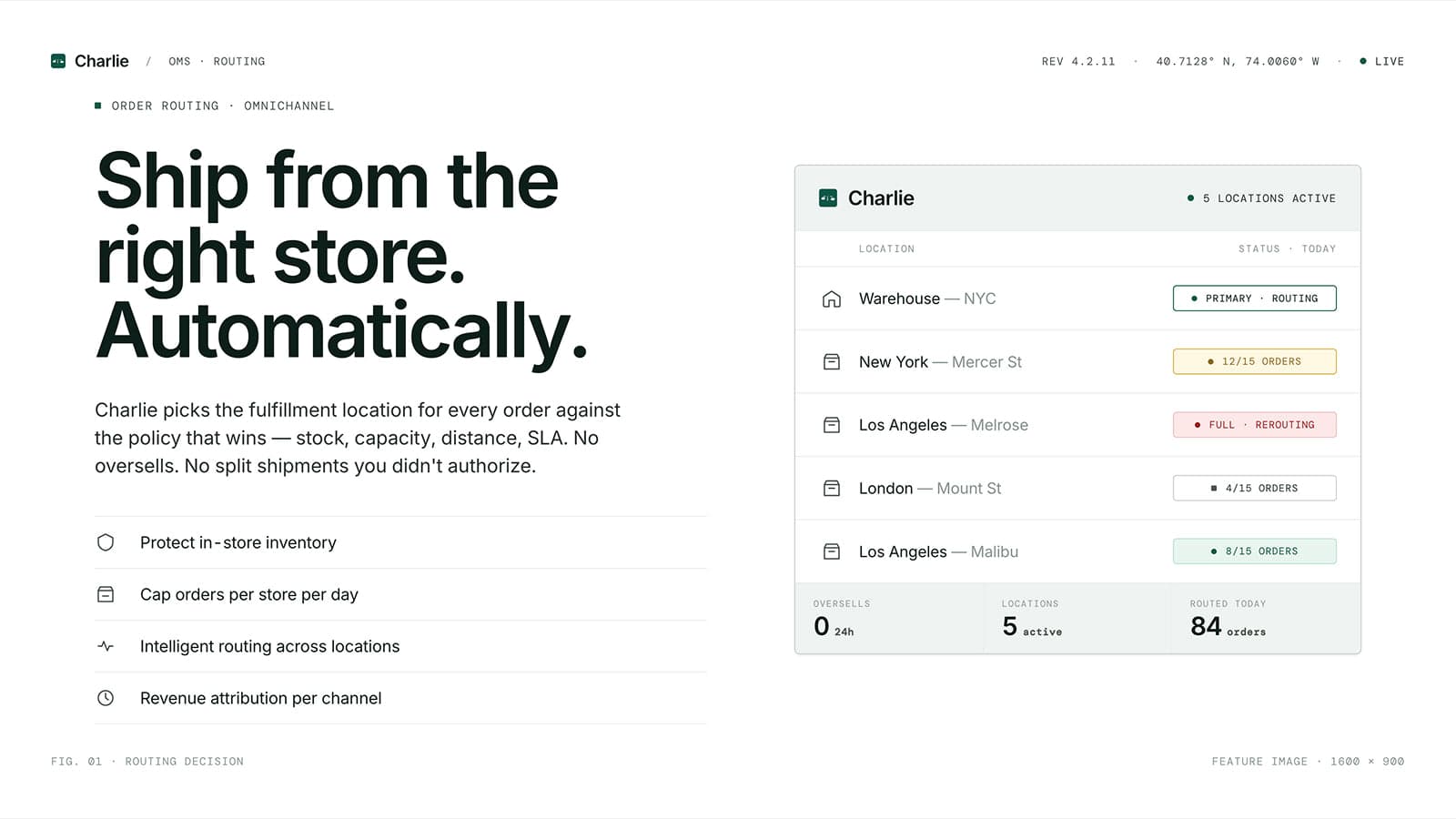The image size is (1456, 819).
Task: Click the store icon beside New York Mercer St
Action: (x=832, y=362)
